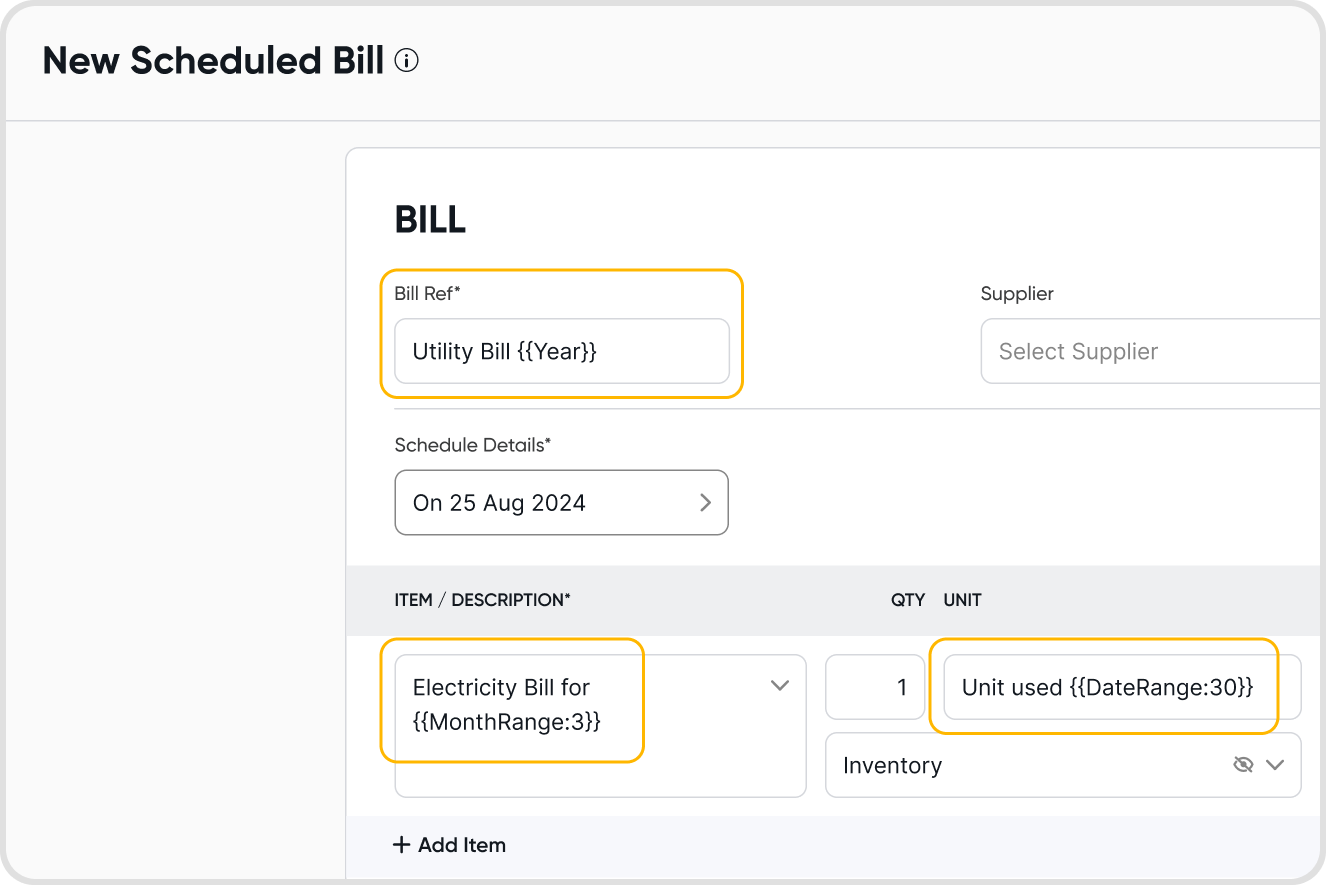This screenshot has width=1326, height=885.
Task: Click the quantity field showing 1
Action: click(875, 687)
